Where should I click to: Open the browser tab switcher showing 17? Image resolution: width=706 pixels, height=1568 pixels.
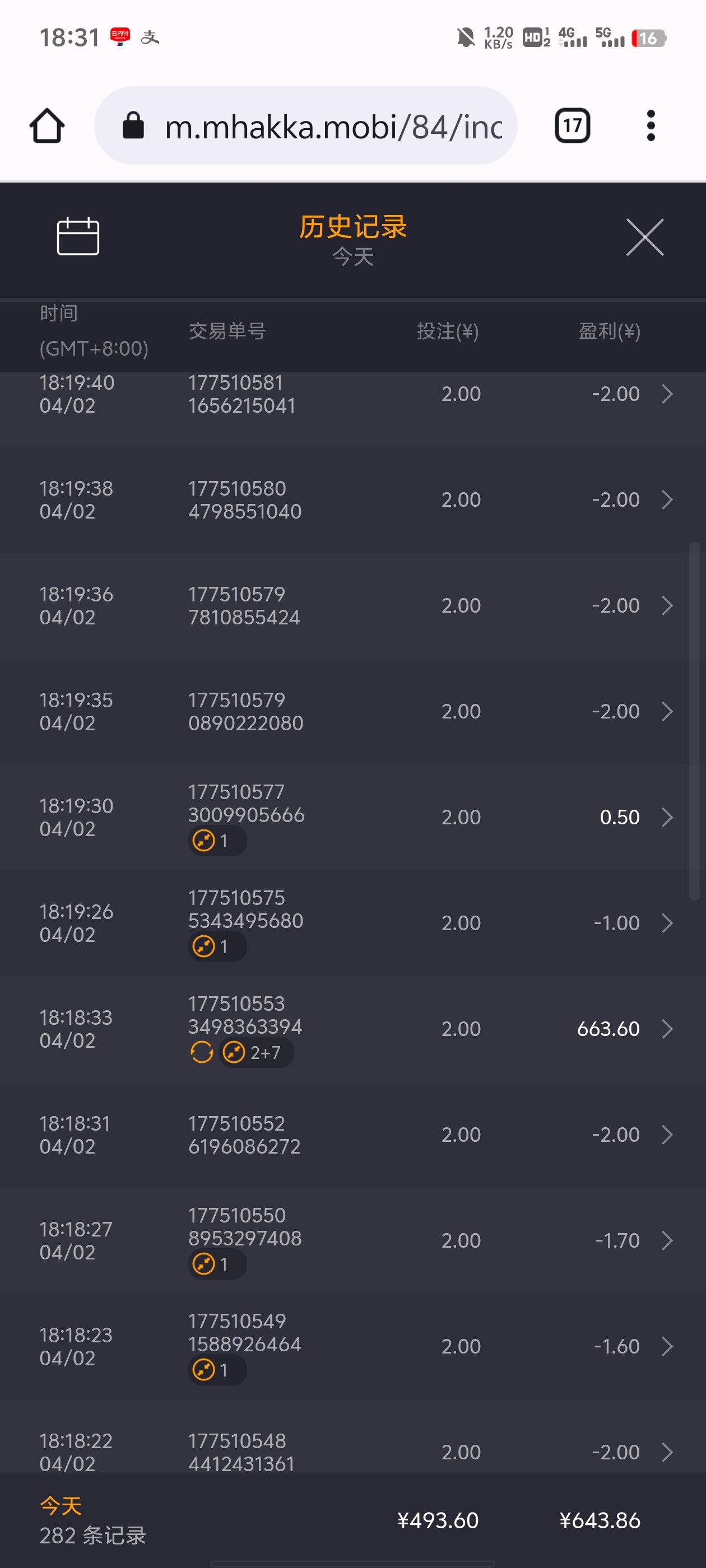pos(572,126)
